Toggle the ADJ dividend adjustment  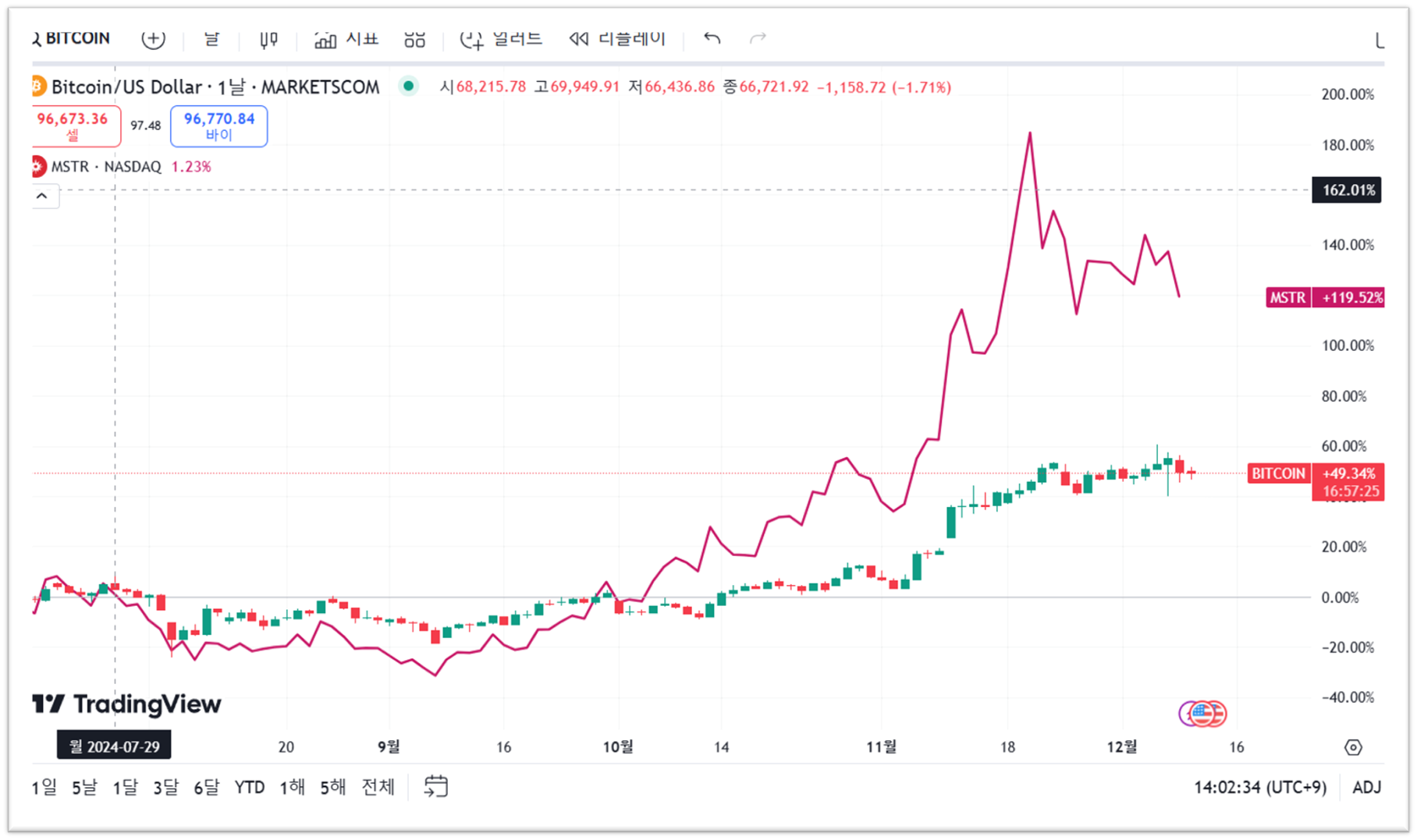[x=1366, y=788]
